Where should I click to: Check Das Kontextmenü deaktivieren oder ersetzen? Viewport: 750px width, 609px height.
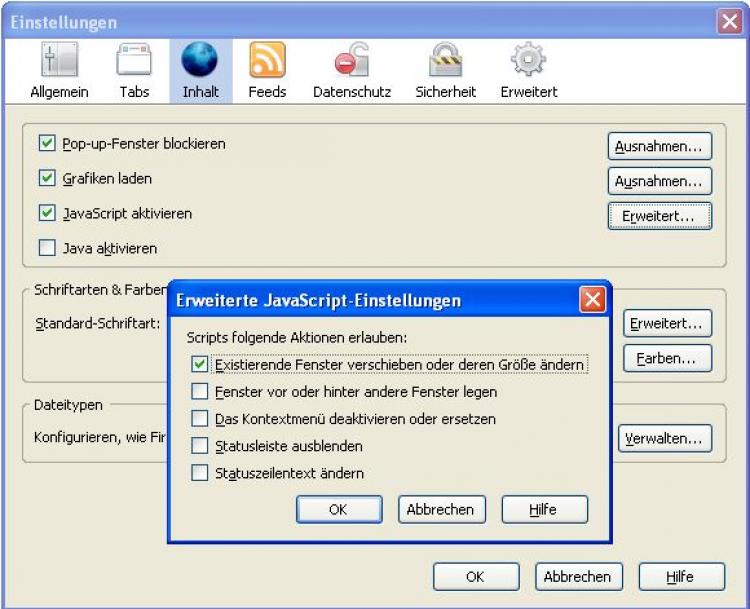pyautogui.click(x=200, y=419)
